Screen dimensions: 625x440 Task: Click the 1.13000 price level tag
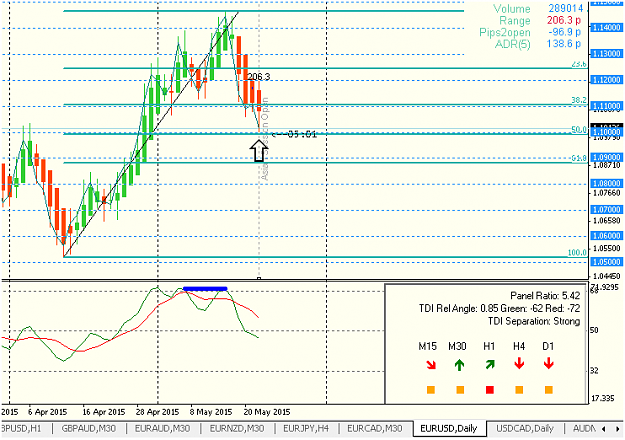pos(607,54)
